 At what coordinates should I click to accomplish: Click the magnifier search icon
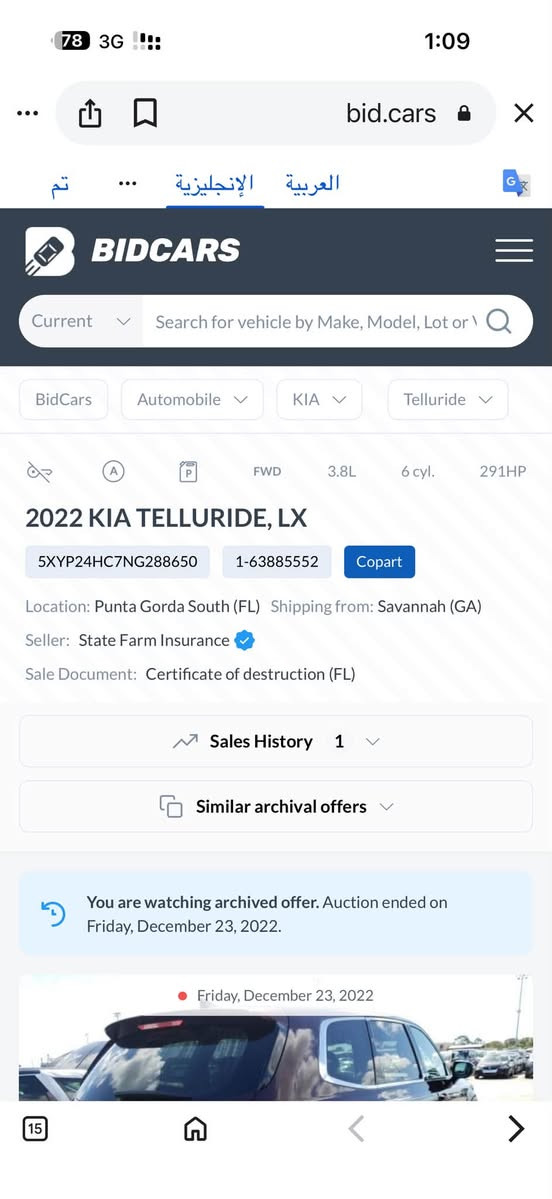pos(498,321)
